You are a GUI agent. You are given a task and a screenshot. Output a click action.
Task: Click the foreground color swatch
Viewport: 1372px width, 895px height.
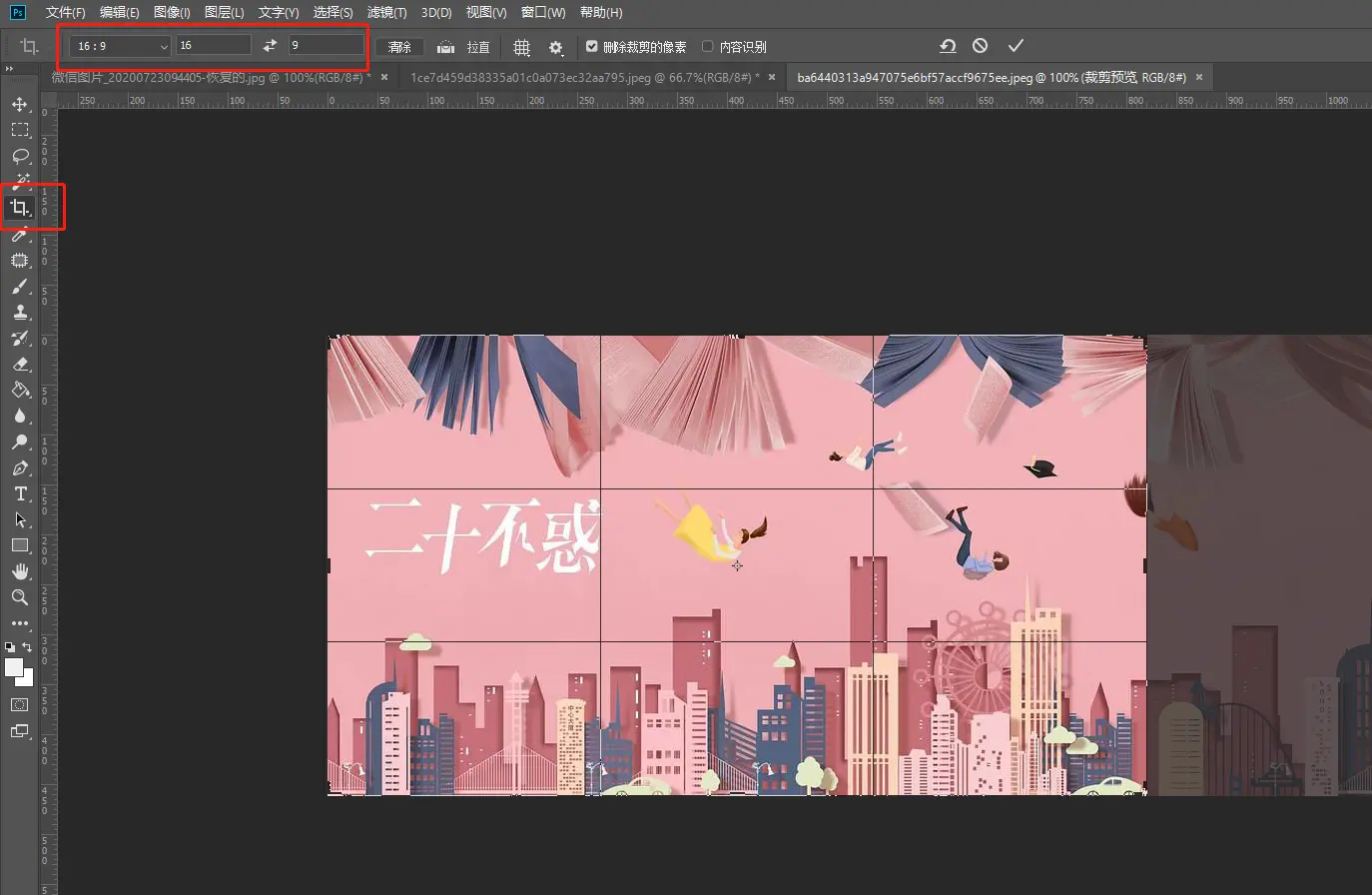[x=14, y=667]
